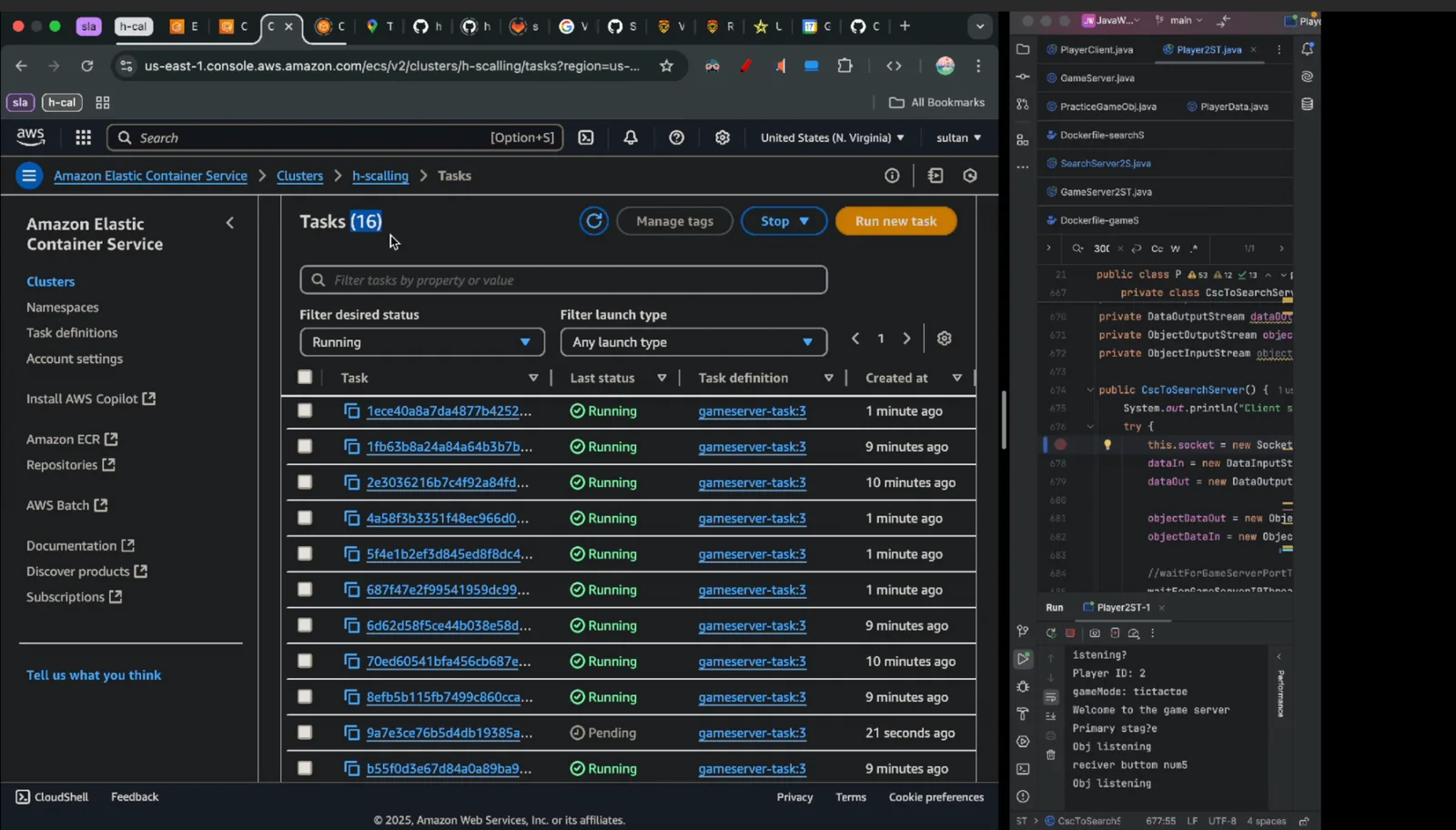Copy task ID 1ece40a8a7da4877b4252
Screen dimensions: 1456x830
pos(352,411)
